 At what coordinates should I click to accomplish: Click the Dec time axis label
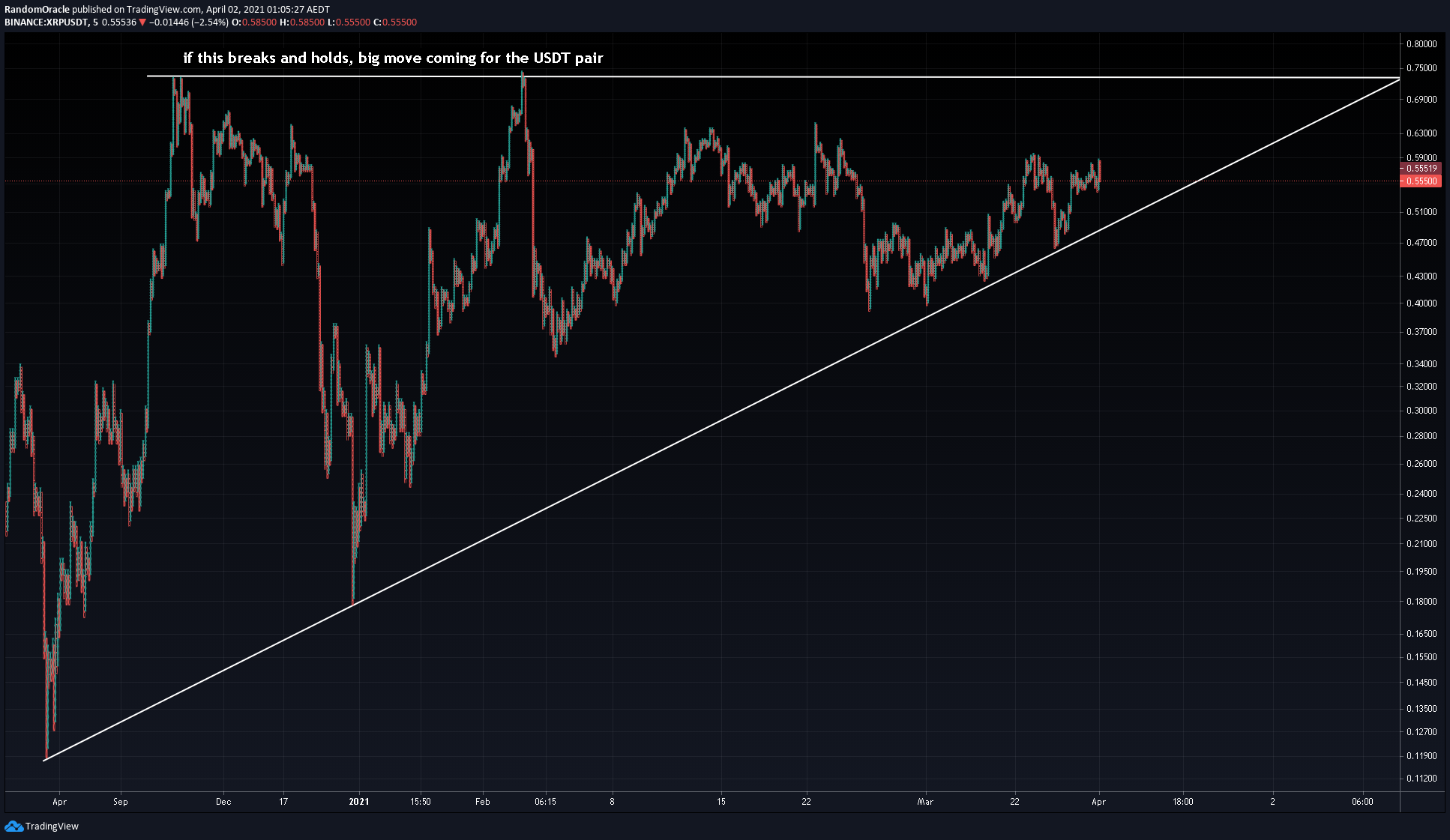tap(223, 802)
